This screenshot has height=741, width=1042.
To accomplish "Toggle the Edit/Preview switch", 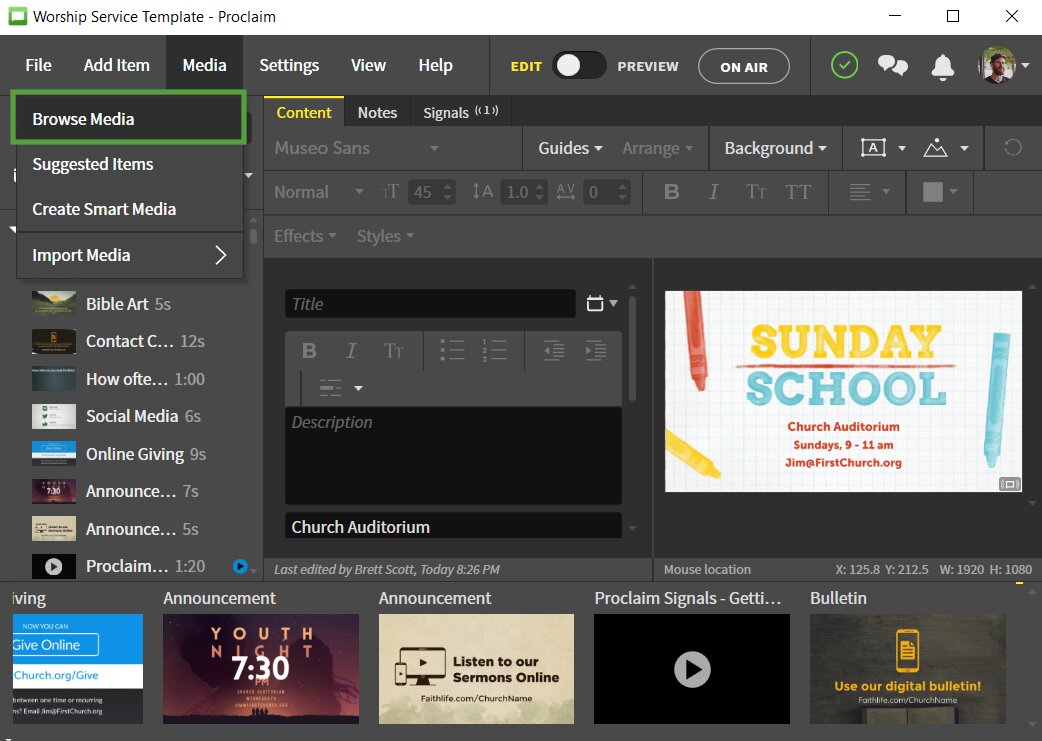I will [x=579, y=65].
